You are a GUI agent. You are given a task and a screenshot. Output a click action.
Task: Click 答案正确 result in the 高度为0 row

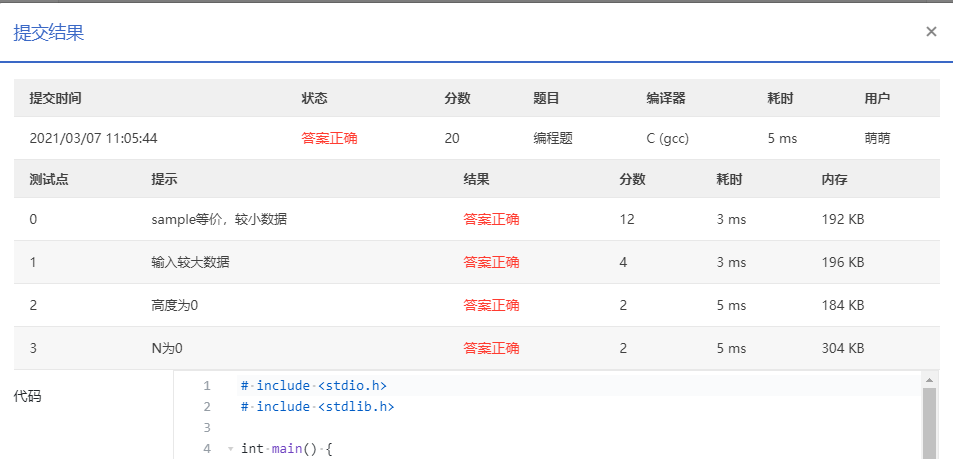click(x=492, y=305)
